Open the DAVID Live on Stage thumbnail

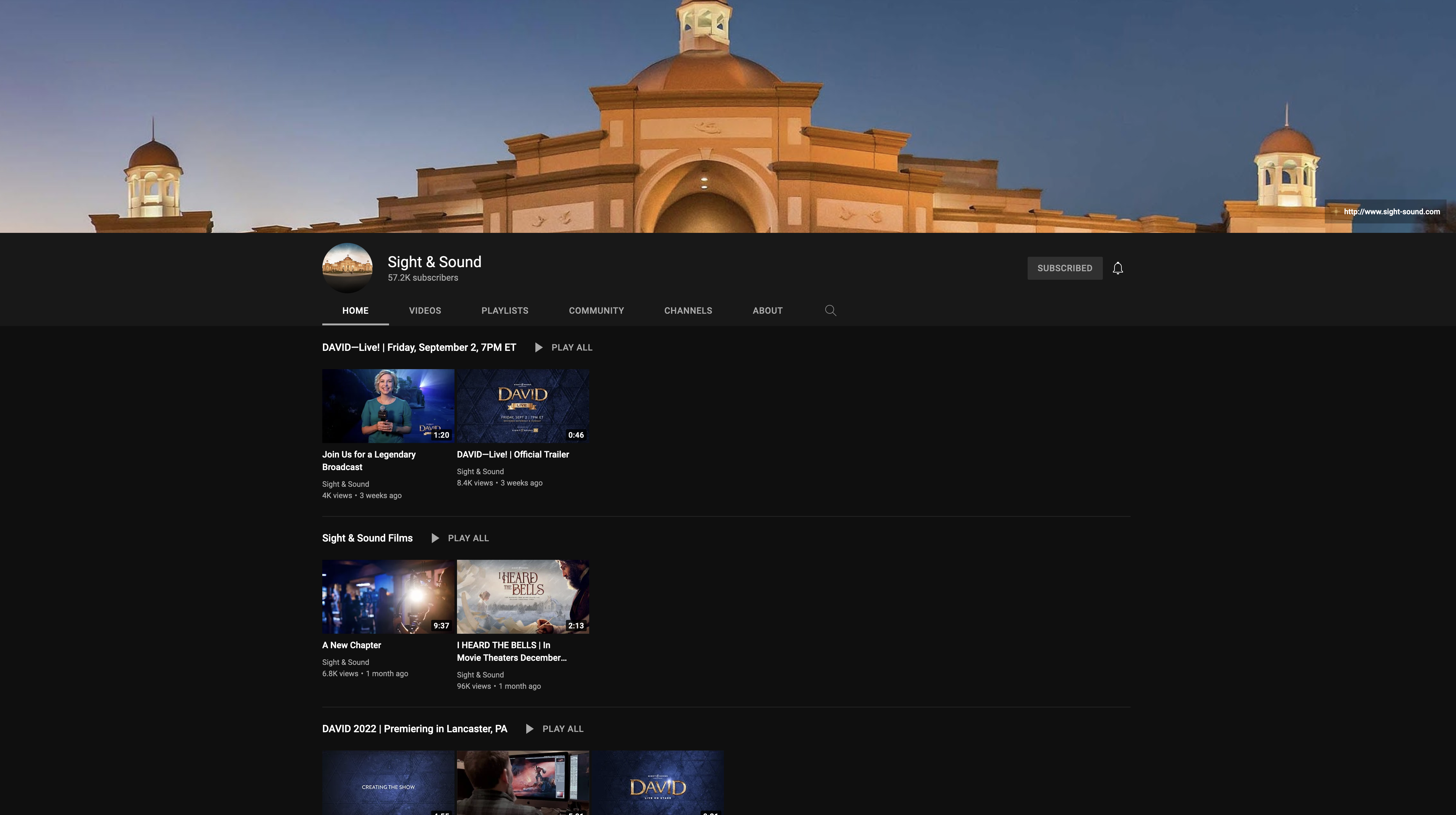click(658, 783)
